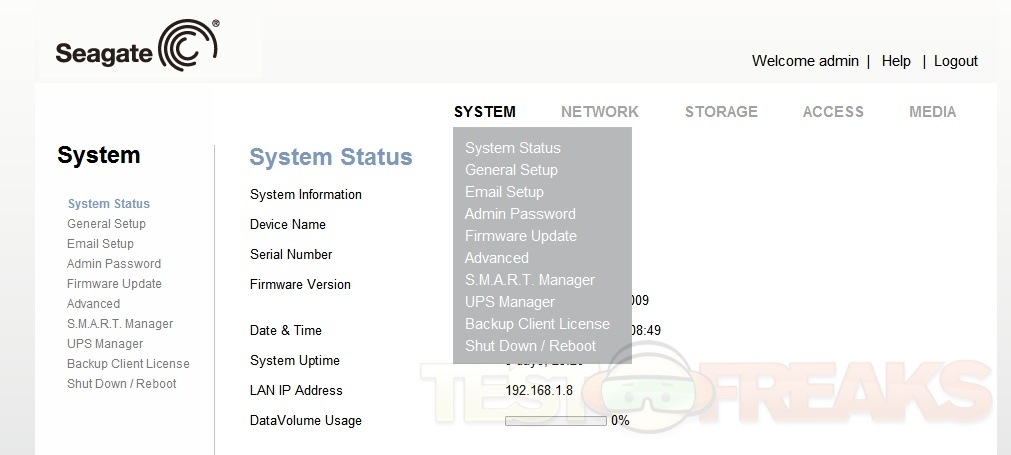The width and height of the screenshot is (1011, 455).
Task: Switch to the NETWORK menu
Action: click(x=599, y=112)
